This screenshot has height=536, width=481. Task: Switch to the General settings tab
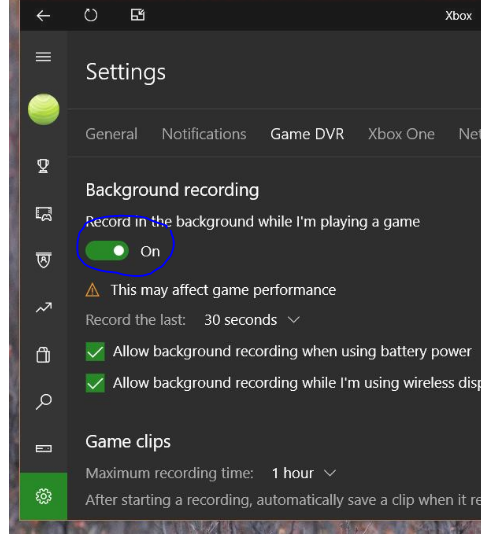(x=111, y=134)
